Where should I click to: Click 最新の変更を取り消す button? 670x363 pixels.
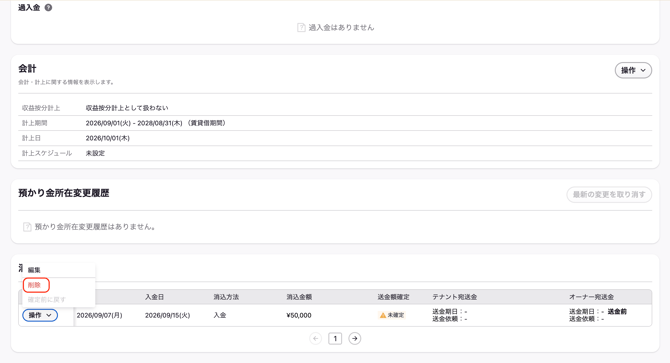pyautogui.click(x=609, y=195)
